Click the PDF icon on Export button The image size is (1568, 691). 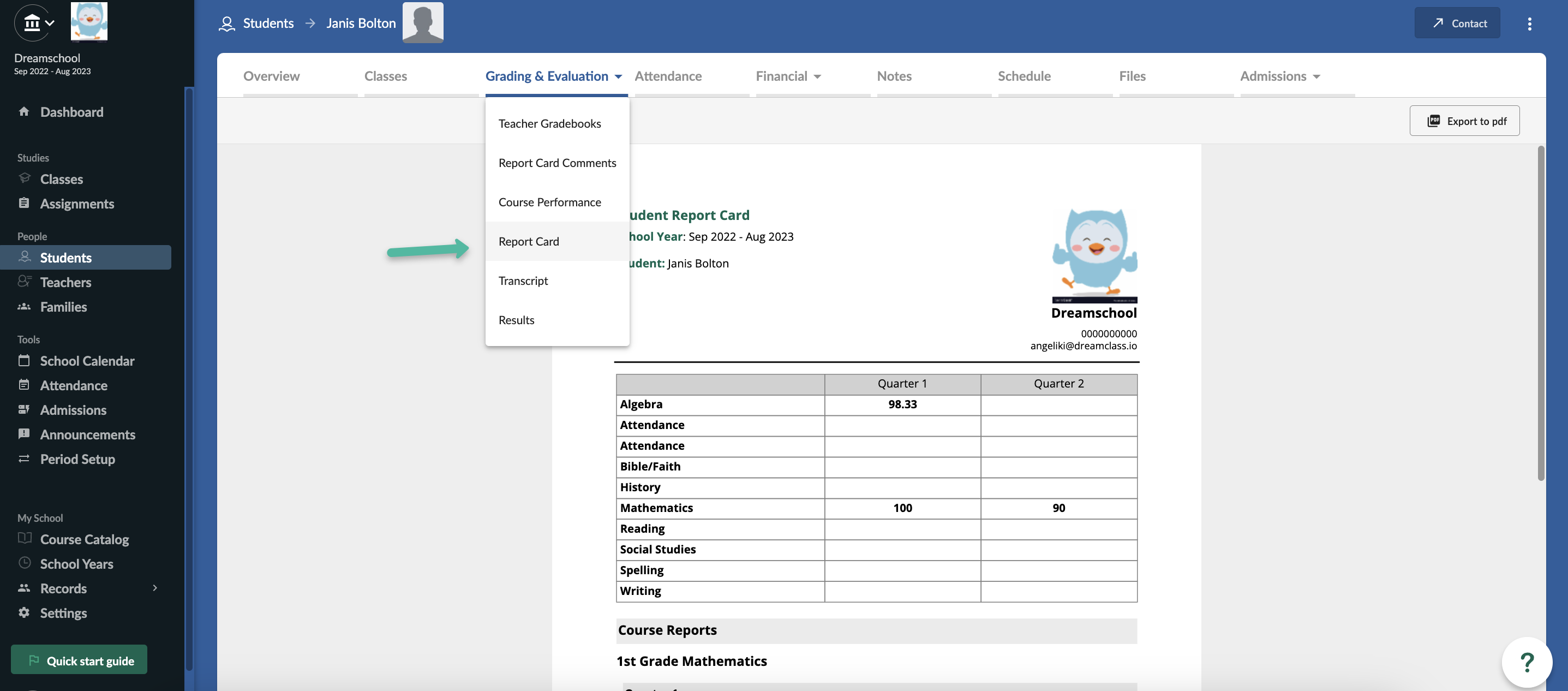click(x=1433, y=121)
